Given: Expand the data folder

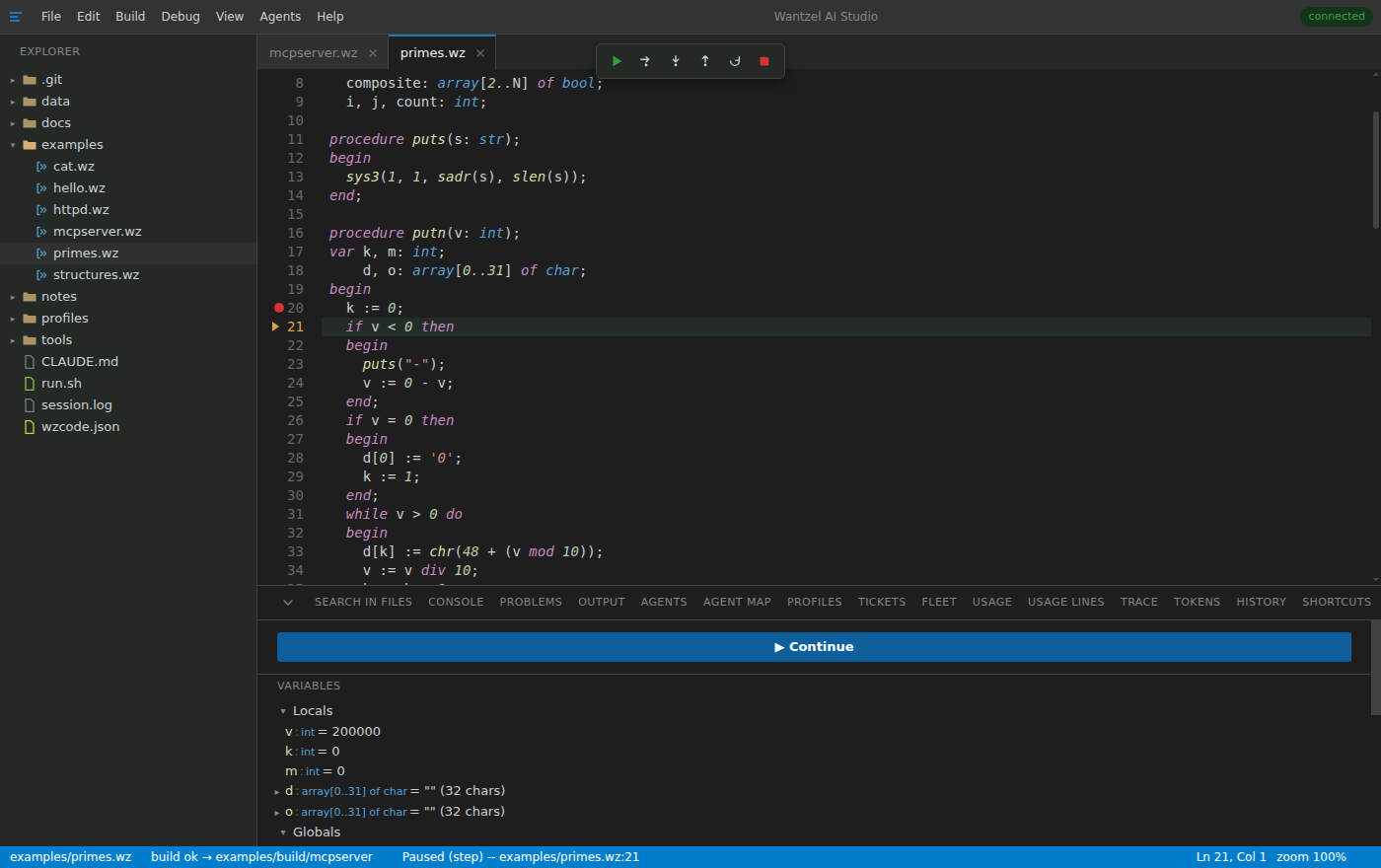Looking at the screenshot, I should click(13, 102).
